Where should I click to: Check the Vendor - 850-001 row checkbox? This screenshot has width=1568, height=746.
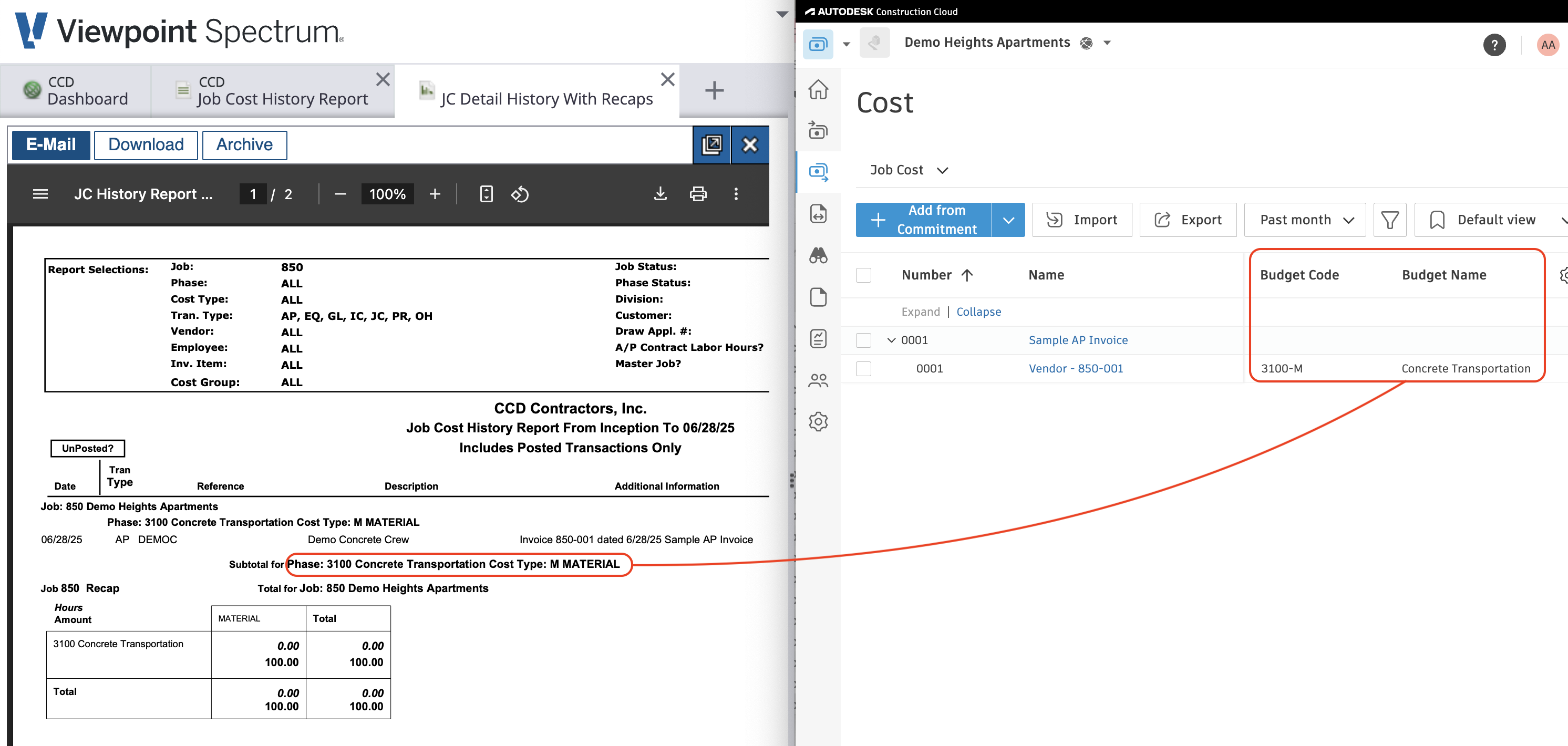pyautogui.click(x=863, y=369)
